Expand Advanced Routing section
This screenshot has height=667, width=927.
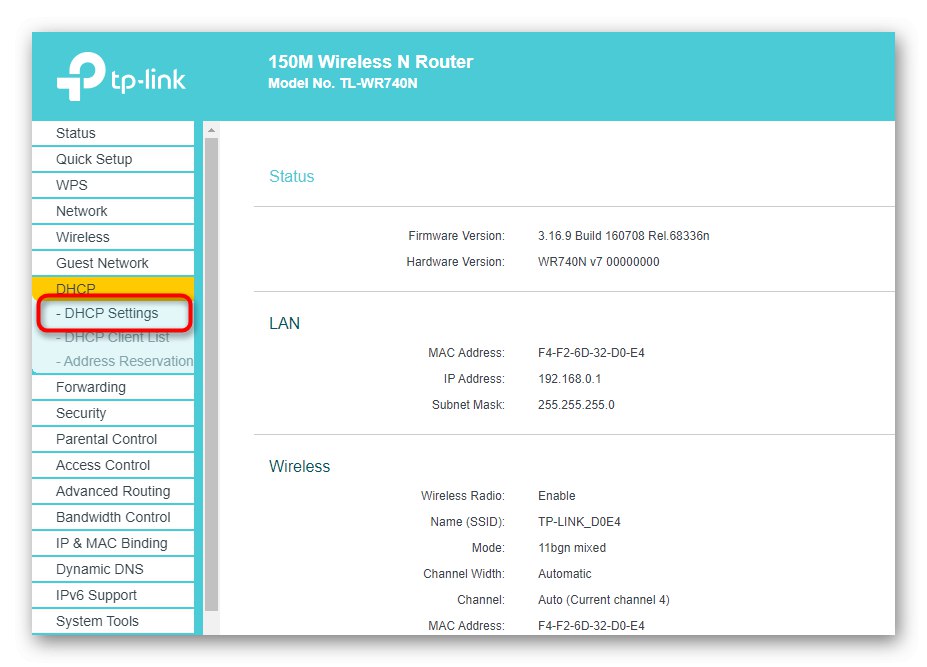pyautogui.click(x=113, y=491)
